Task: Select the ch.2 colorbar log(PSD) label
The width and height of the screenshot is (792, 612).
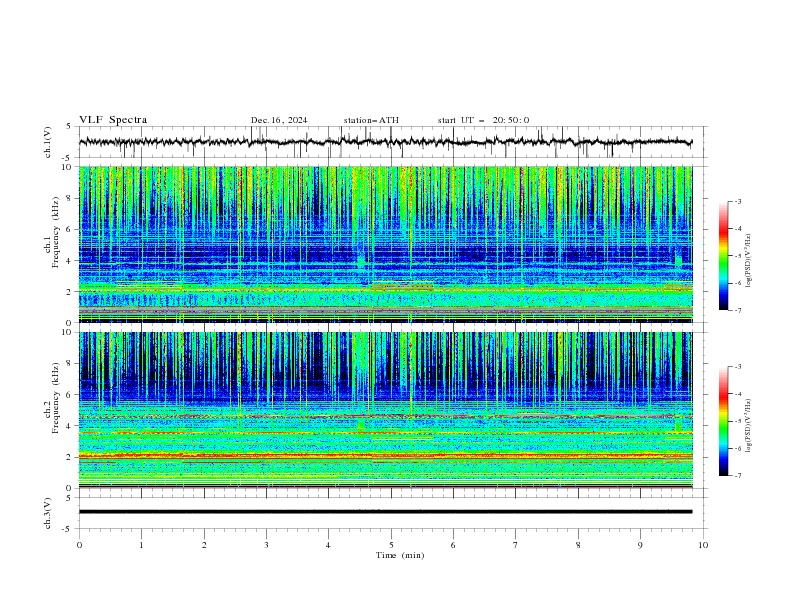Action: coord(749,426)
